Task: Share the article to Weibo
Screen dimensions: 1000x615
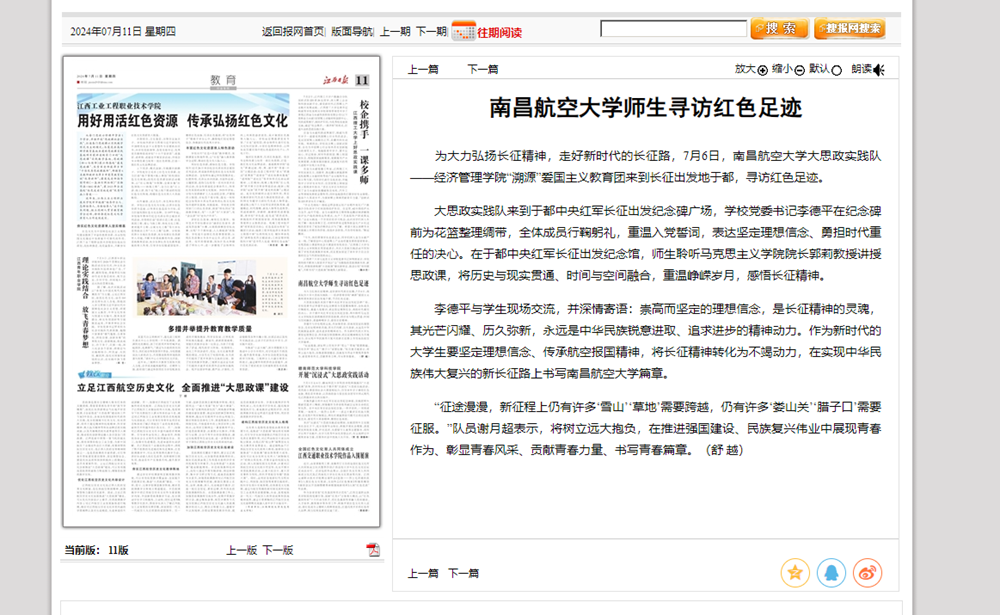Action: [867, 572]
